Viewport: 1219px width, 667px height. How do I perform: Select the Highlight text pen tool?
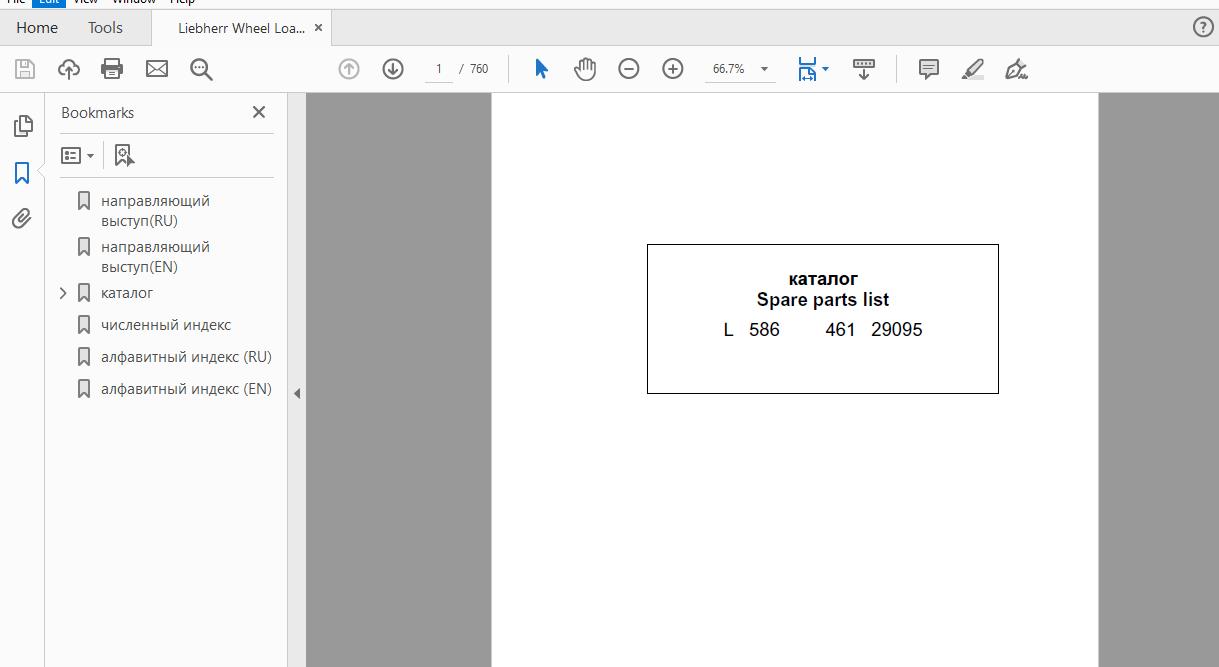click(973, 69)
